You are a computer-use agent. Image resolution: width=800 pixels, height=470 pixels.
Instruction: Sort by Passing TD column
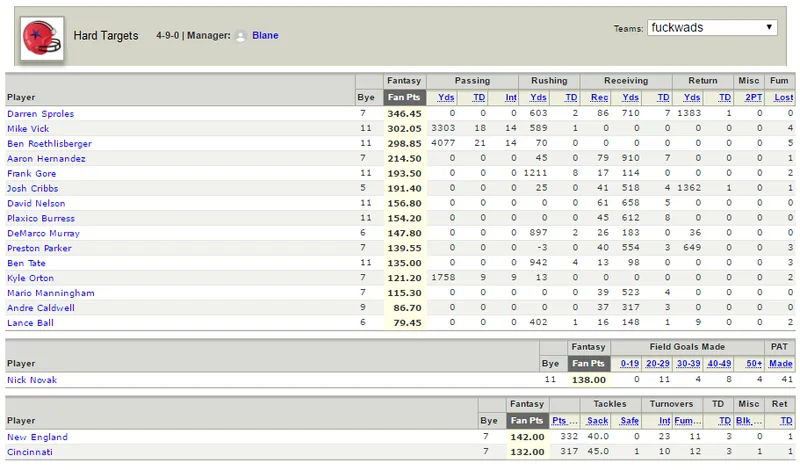click(479, 97)
